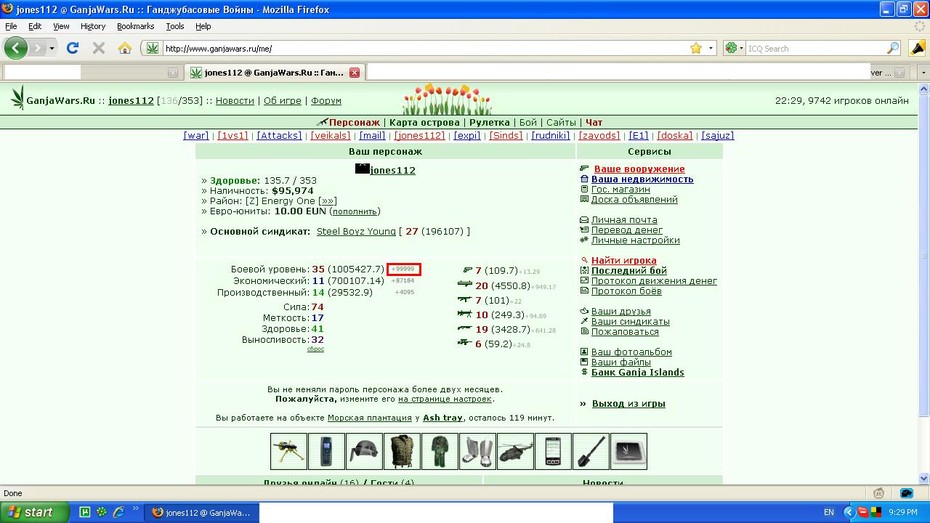This screenshot has width=930, height=523.
Task: Reload the current page
Action: point(72,48)
